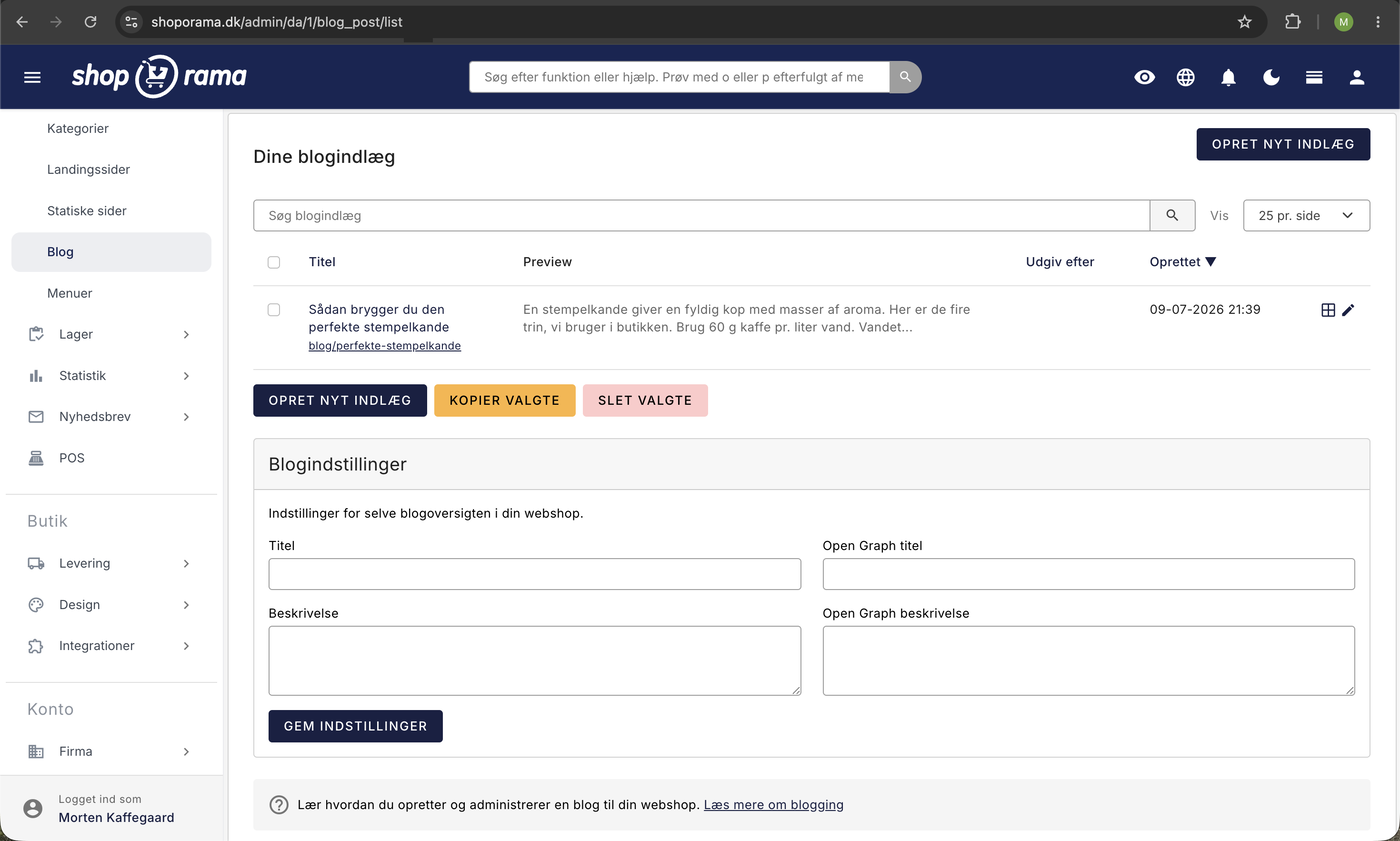
Task: Go back in browser history
Action: pyautogui.click(x=22, y=21)
